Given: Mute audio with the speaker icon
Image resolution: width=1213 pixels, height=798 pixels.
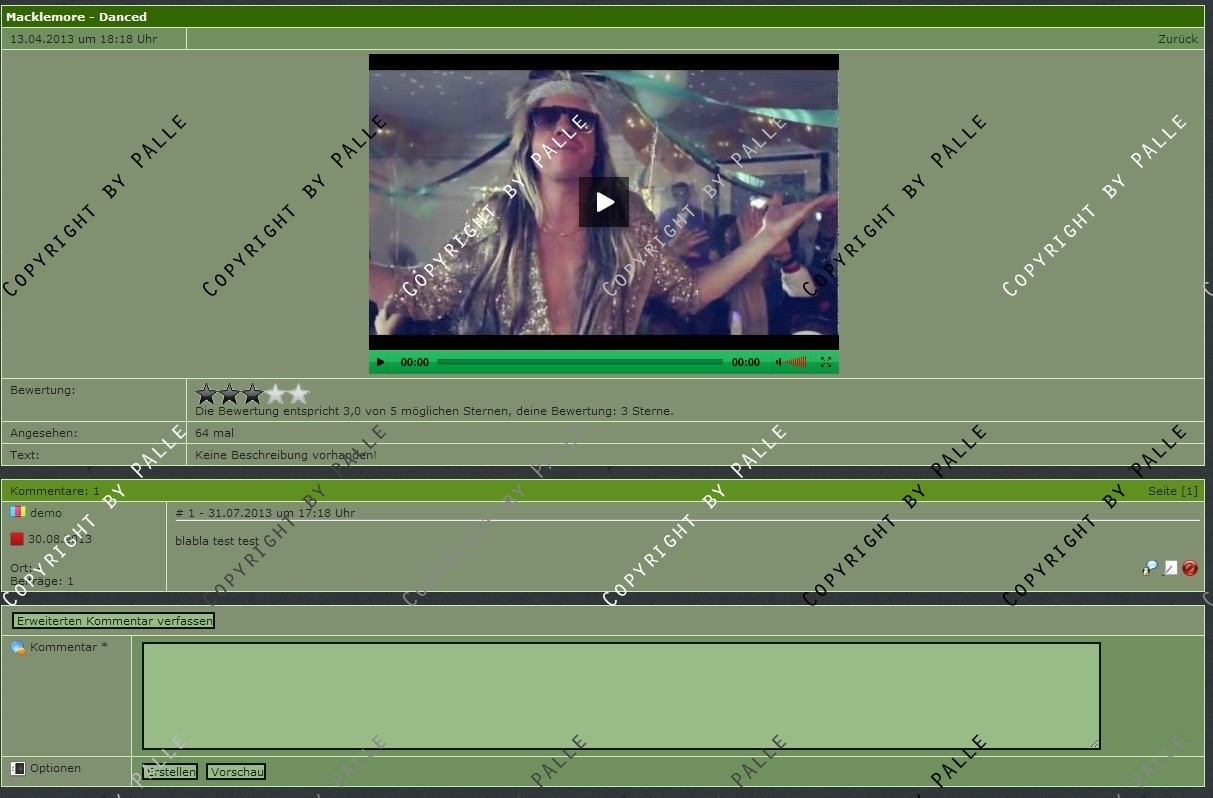Looking at the screenshot, I should click(x=778, y=362).
